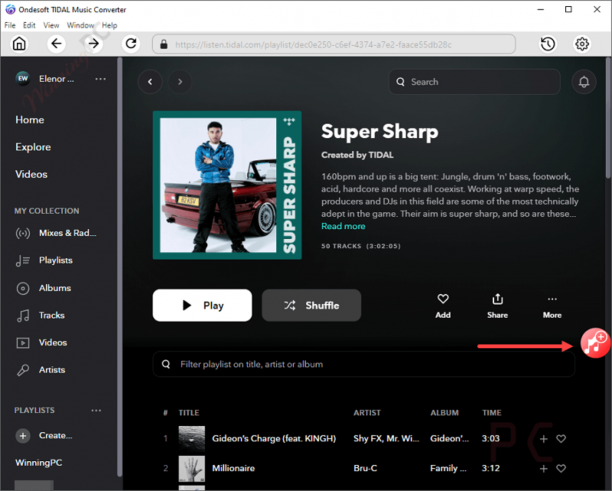Go forward with the toolbar arrow
This screenshot has width=612, height=491.
click(93, 44)
